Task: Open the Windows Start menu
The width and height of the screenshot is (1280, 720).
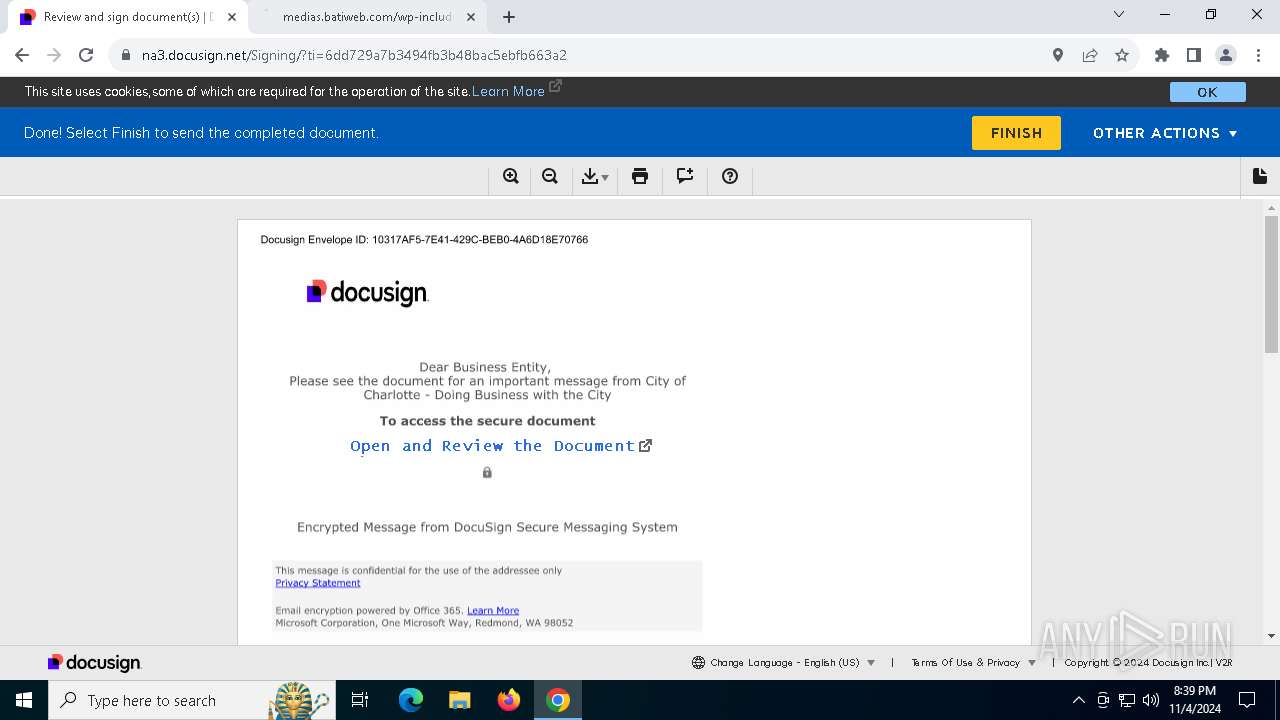Action: [24, 700]
